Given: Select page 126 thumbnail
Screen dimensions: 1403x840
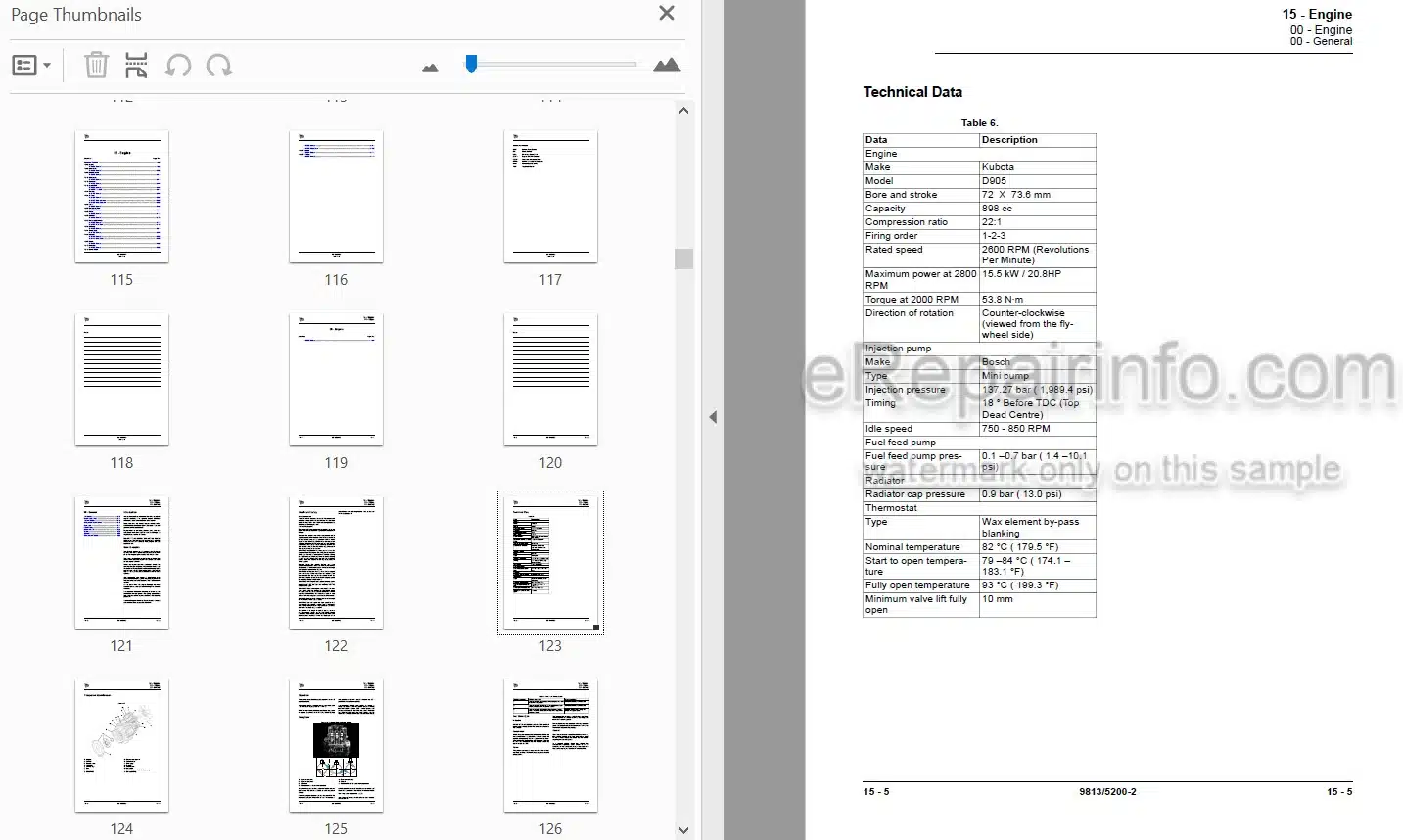Looking at the screenshot, I should click(x=550, y=746).
